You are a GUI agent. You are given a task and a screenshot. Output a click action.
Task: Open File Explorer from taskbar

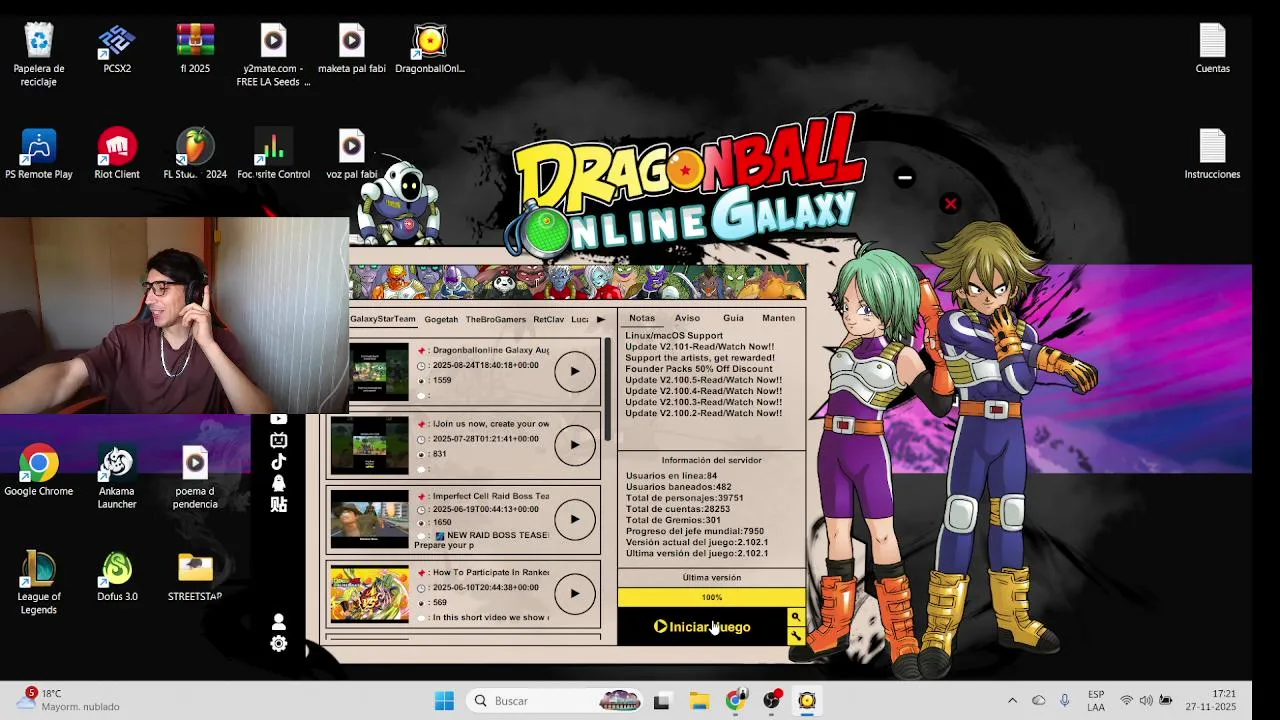tap(699, 701)
